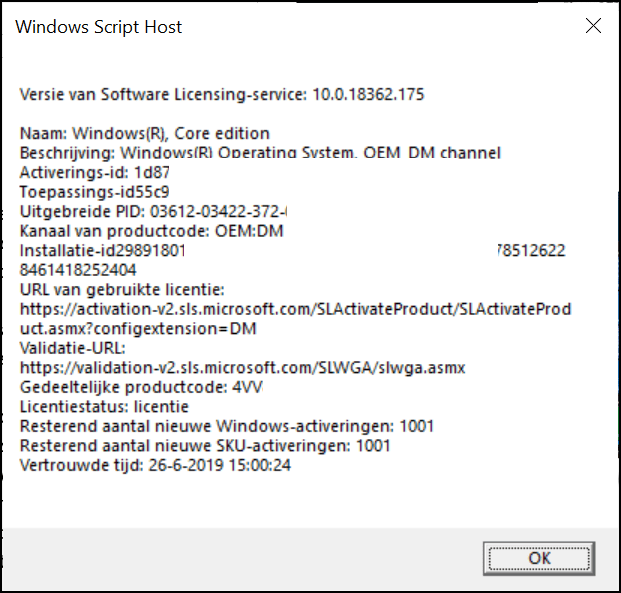
Task: Click the OK button
Action: (x=539, y=558)
